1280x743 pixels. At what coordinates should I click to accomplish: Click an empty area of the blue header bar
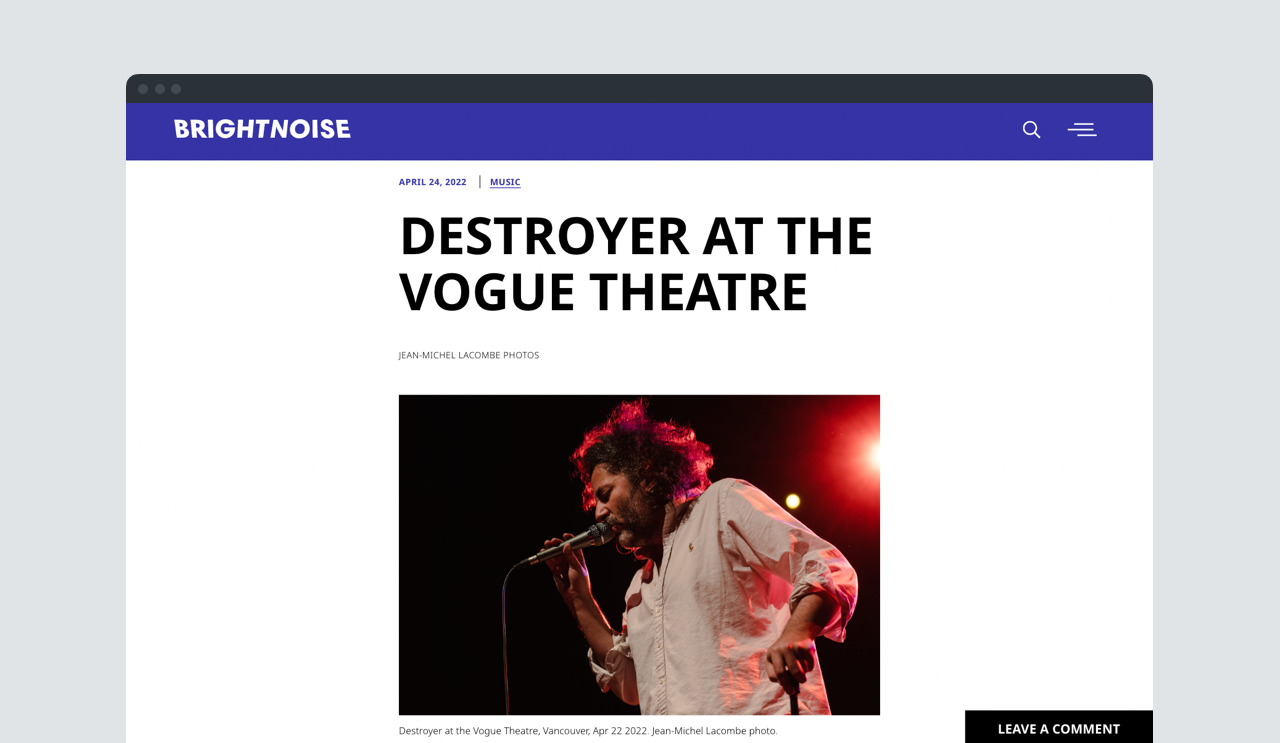(x=680, y=131)
